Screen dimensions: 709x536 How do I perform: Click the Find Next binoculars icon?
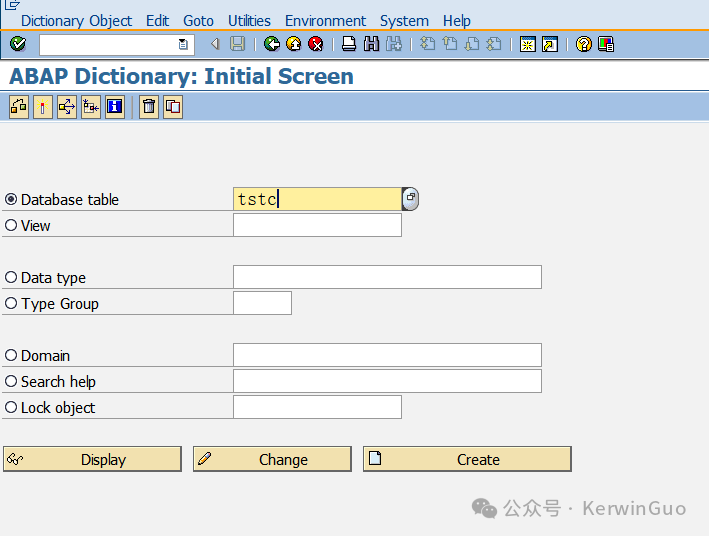tap(394, 44)
